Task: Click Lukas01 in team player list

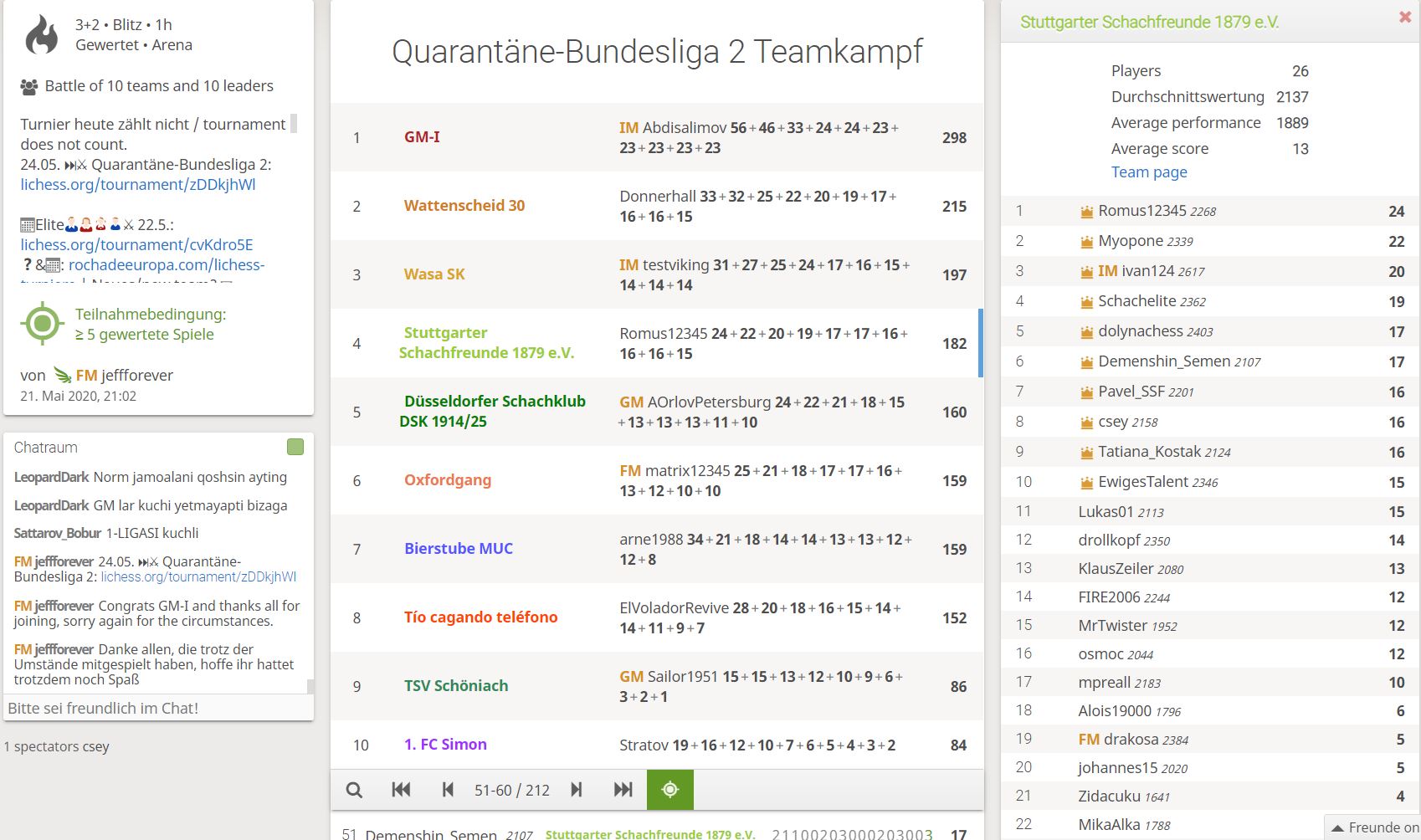Action: click(x=1210, y=511)
